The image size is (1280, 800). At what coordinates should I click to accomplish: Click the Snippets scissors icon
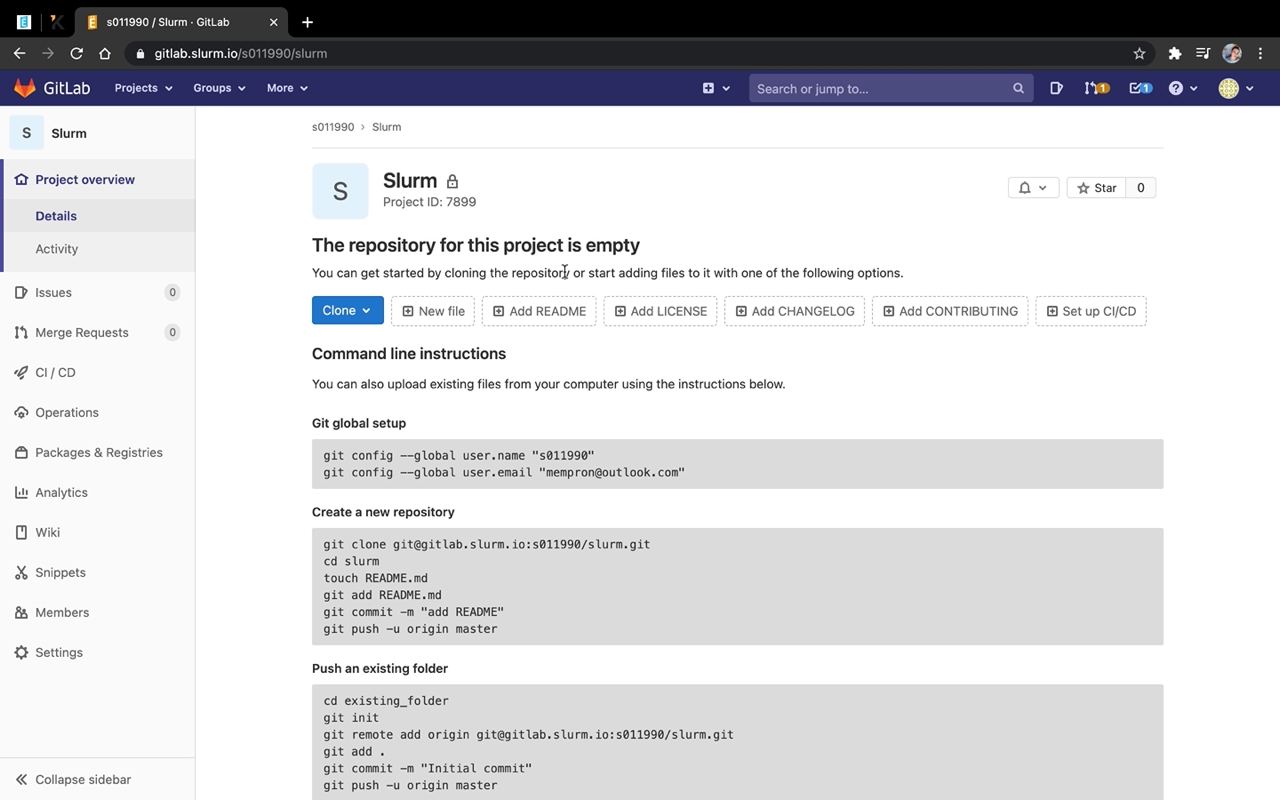[21, 572]
